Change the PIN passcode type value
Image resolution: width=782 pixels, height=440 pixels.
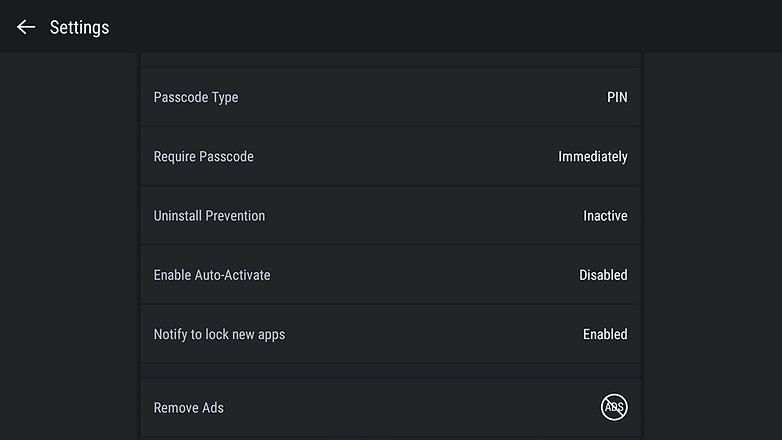pos(617,97)
